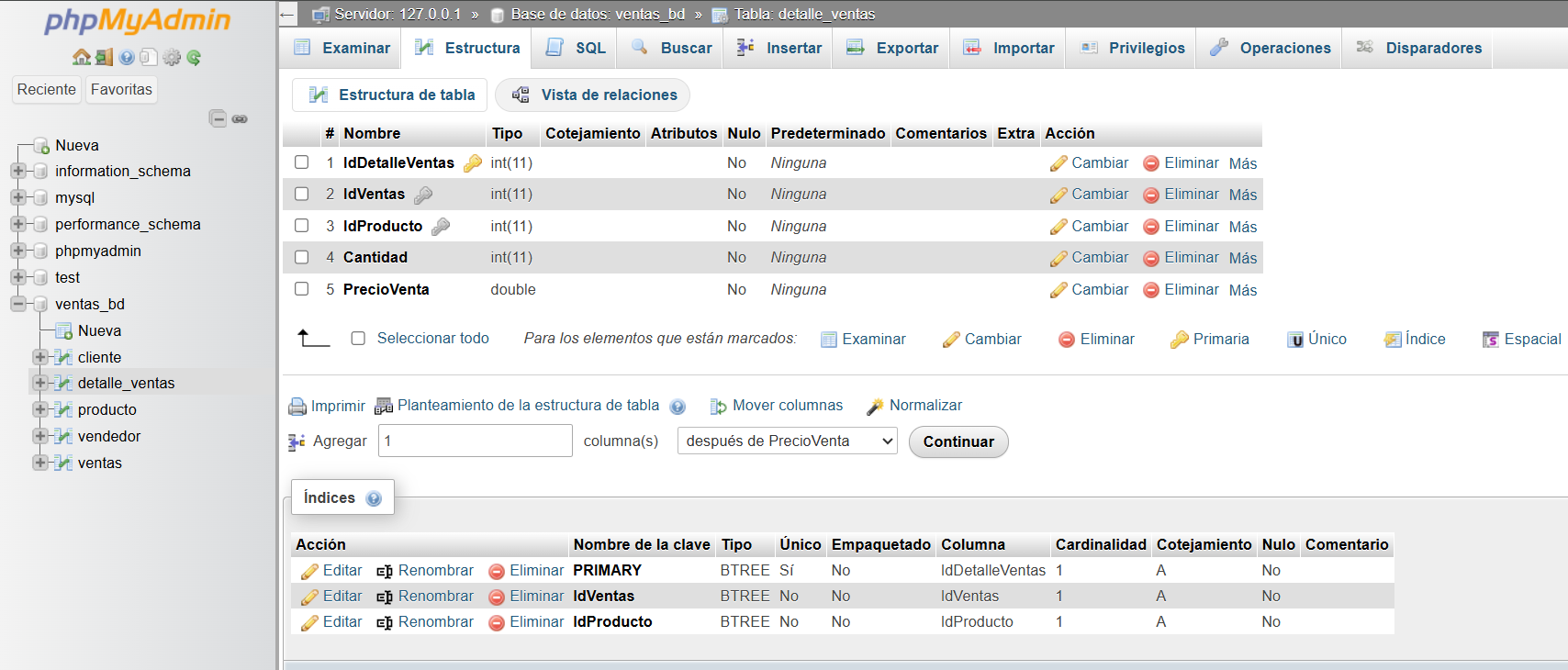
Task: Open Vista de relaciones view
Action: 594,95
